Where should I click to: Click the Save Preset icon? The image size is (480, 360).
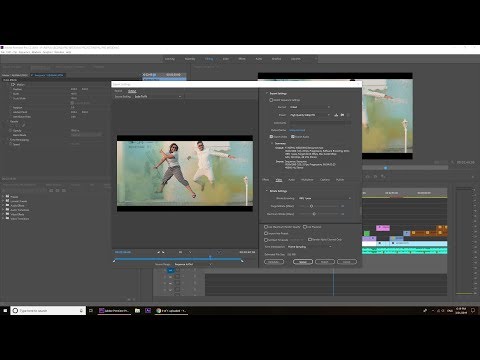point(336,115)
